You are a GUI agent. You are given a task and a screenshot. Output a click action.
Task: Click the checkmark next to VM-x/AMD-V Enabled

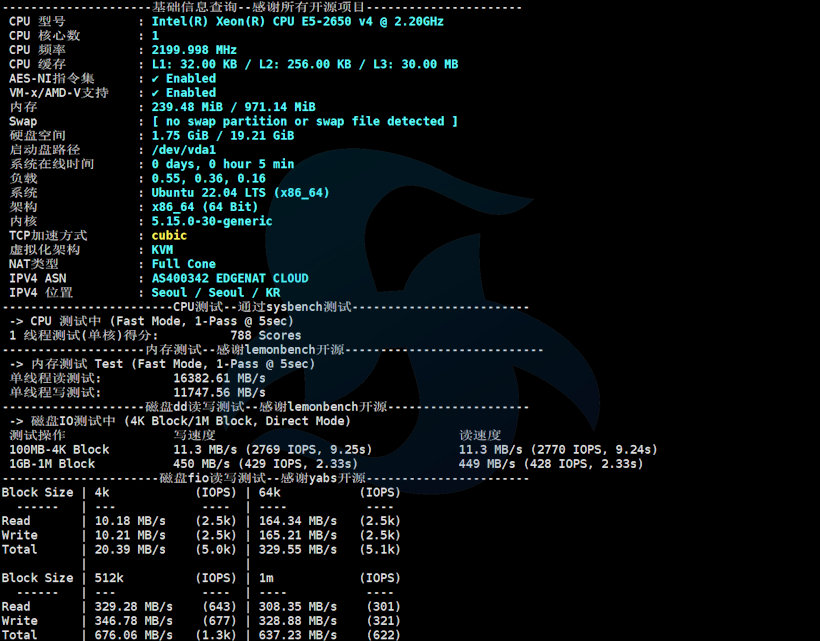pos(157,93)
